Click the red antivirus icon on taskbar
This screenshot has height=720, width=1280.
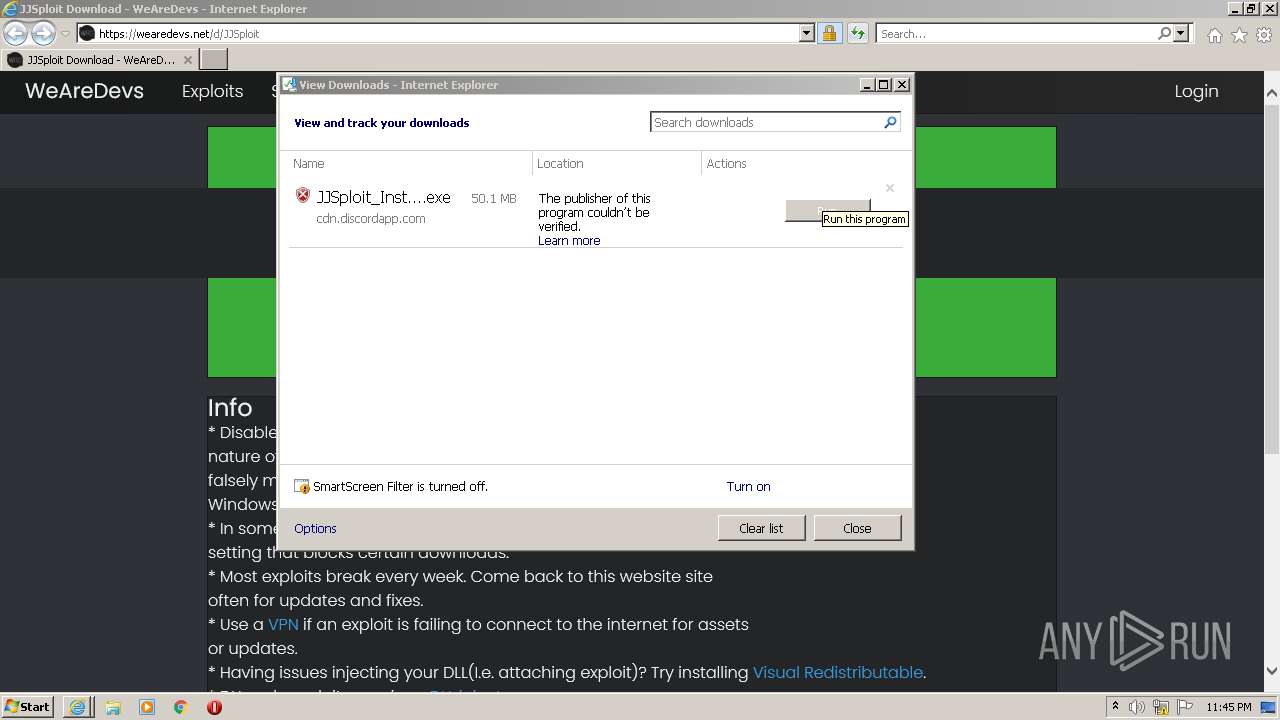(214, 707)
